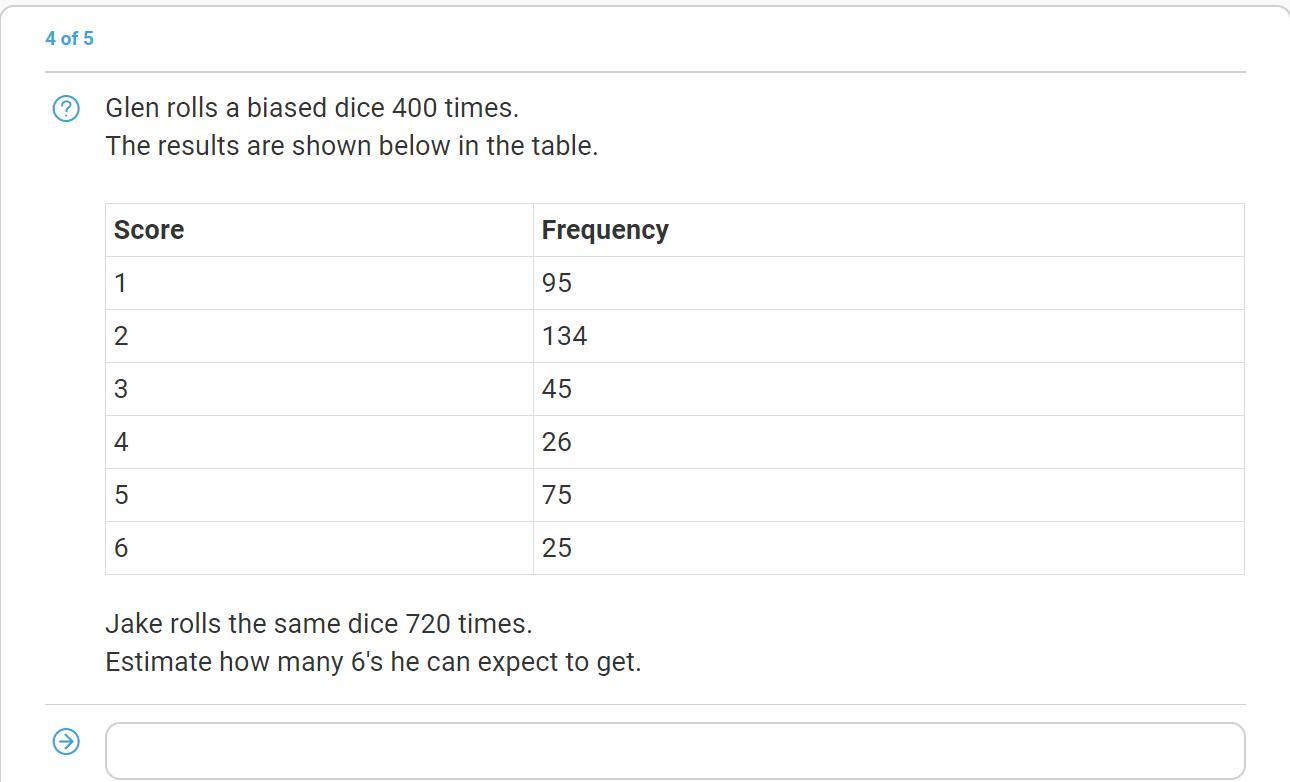Click the score 5 cell
This screenshot has width=1290, height=782.
(x=319, y=495)
